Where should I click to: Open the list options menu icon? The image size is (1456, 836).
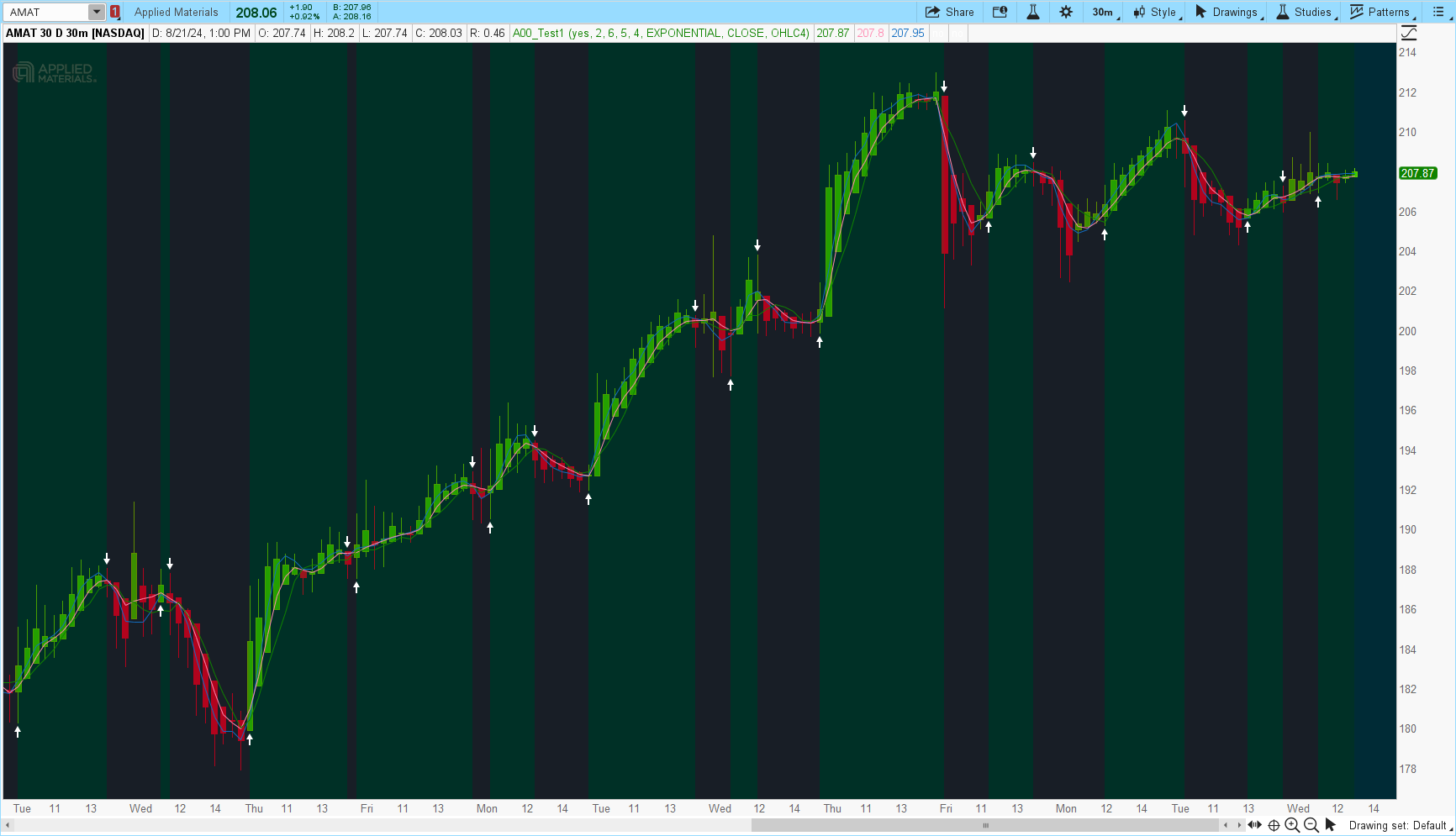click(x=1438, y=12)
